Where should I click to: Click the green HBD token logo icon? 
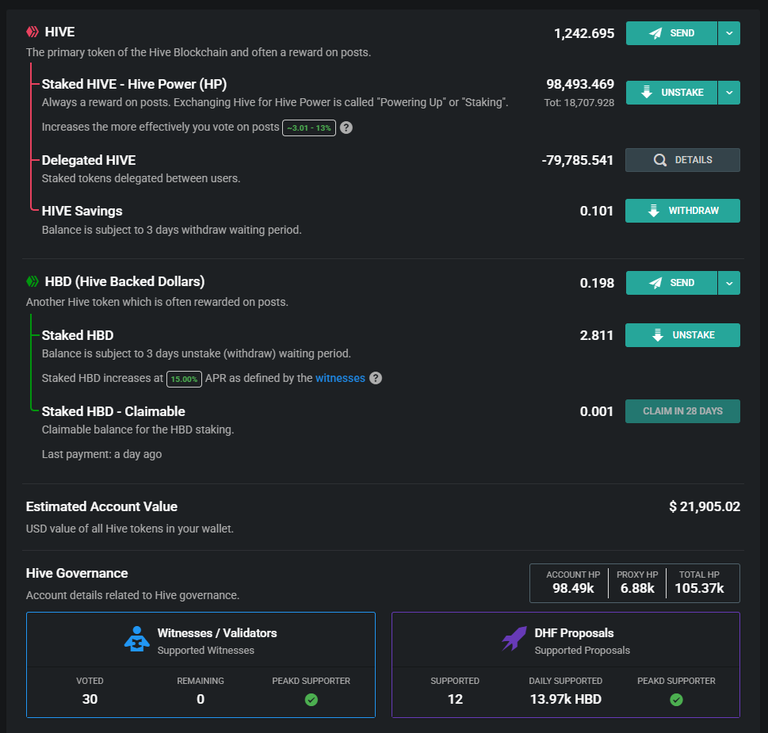(x=32, y=281)
